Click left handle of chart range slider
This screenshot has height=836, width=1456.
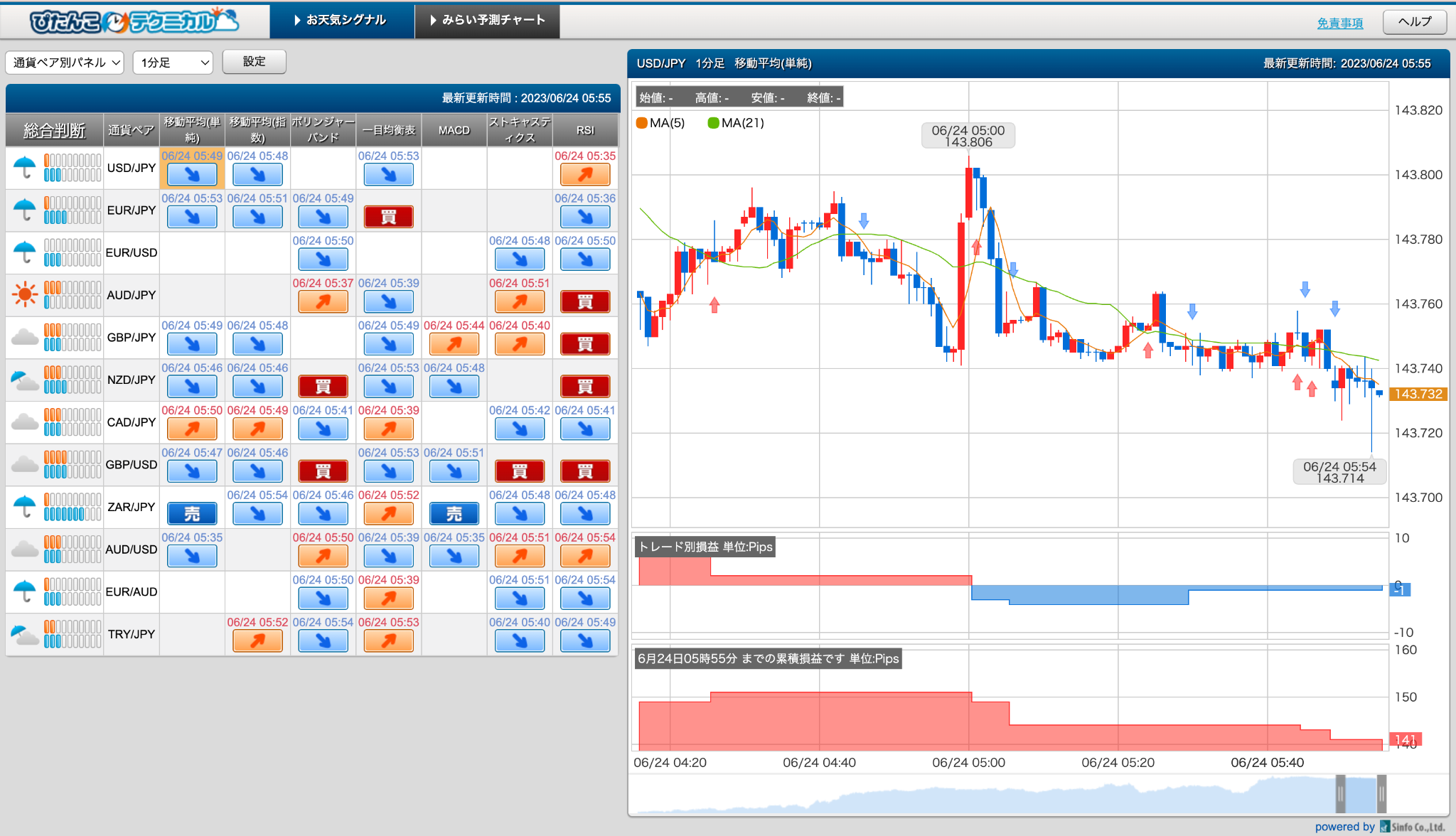[x=1340, y=793]
